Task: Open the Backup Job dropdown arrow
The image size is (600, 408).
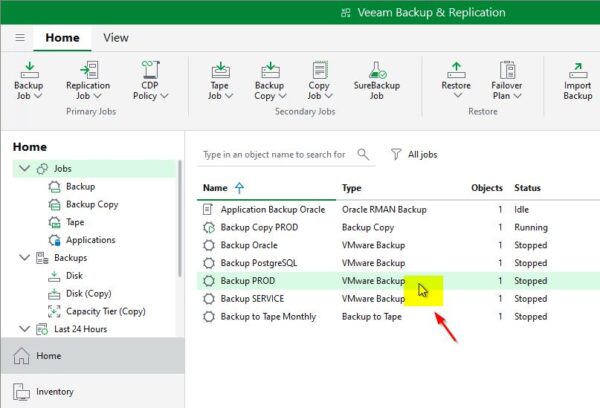Action: point(38,96)
